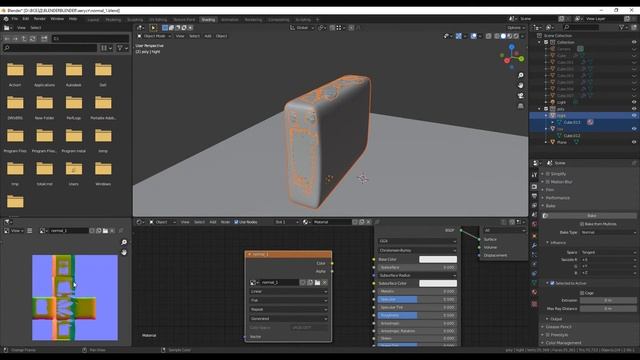This screenshot has height=360, width=640.
Task: Open Global transform orientation dropdown
Action: click(x=302, y=28)
